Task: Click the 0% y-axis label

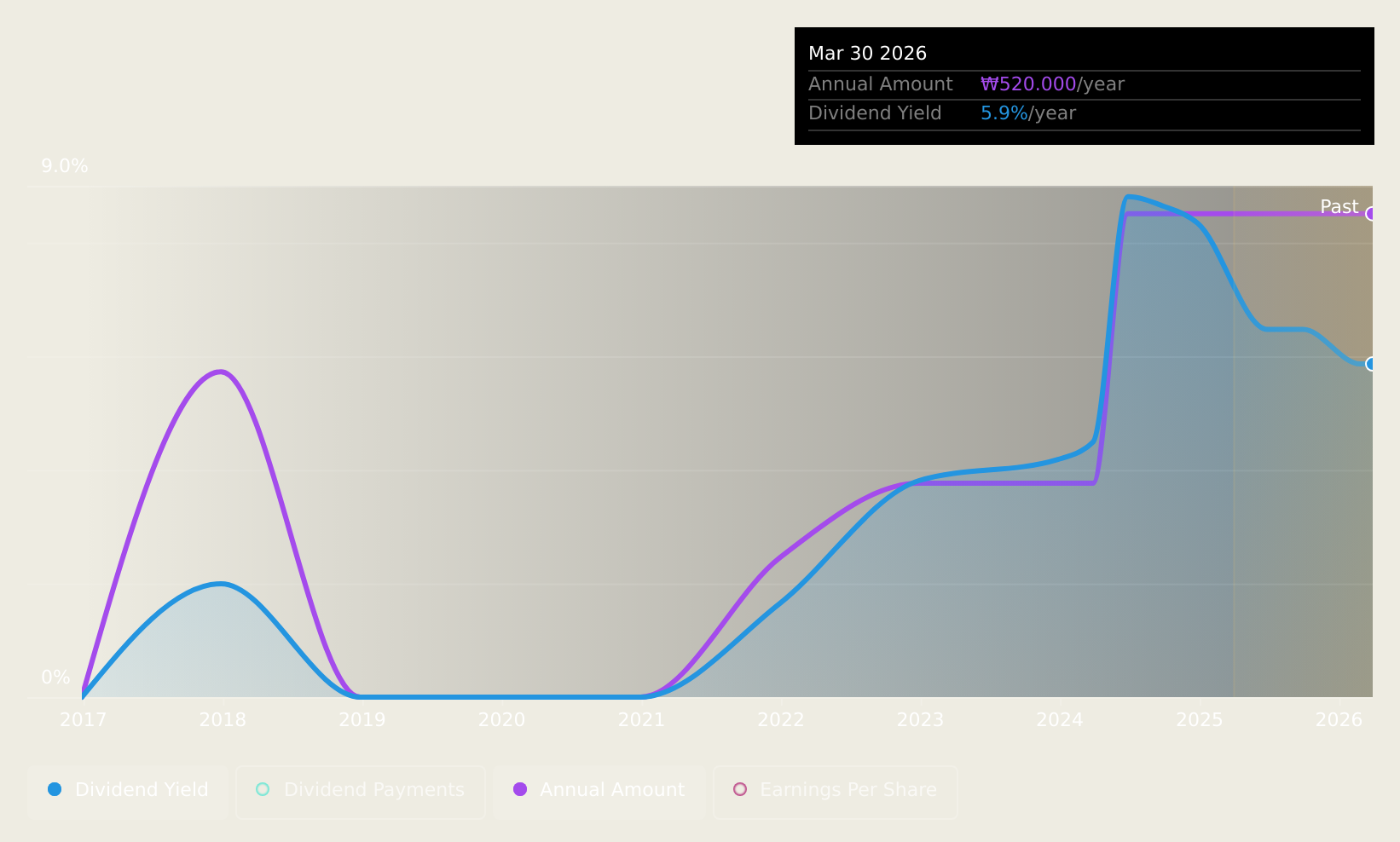Action: [56, 678]
